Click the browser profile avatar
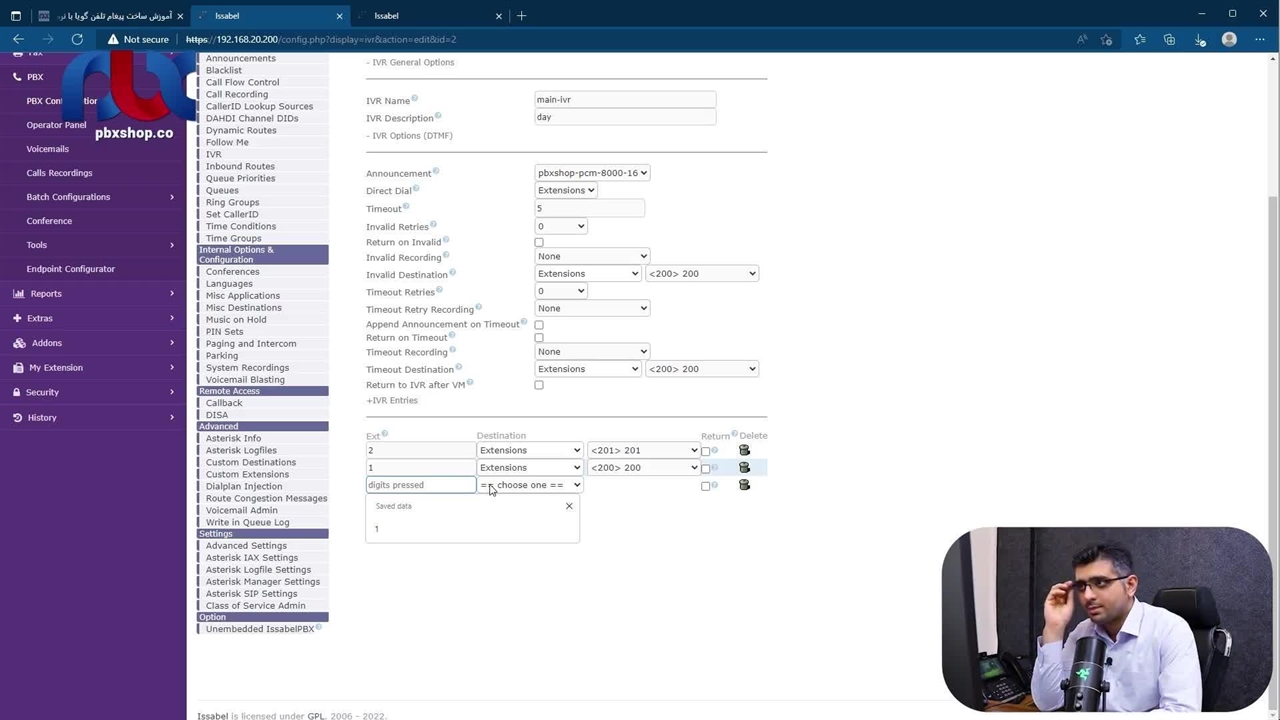Viewport: 1280px width, 720px height. coord(1229,39)
